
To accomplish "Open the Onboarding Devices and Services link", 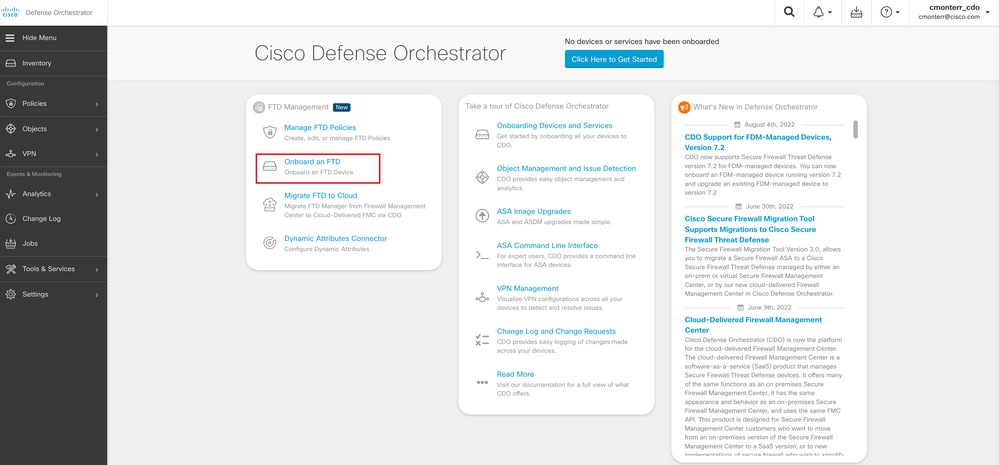I will click(x=554, y=125).
